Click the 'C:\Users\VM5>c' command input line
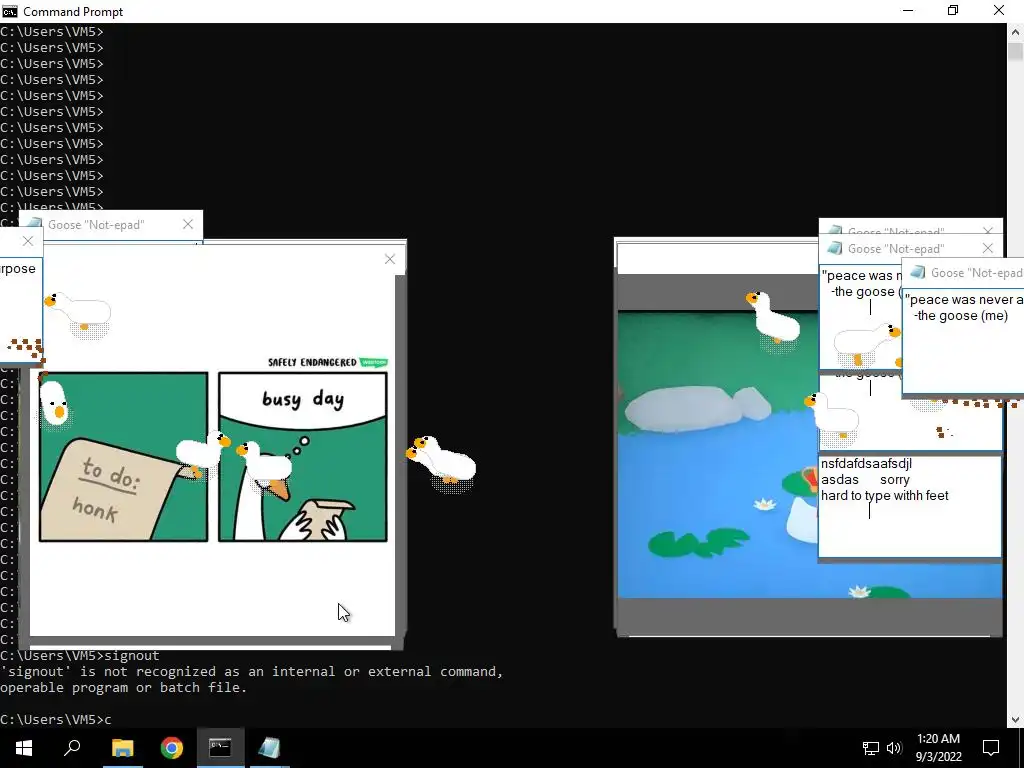 coord(56,720)
